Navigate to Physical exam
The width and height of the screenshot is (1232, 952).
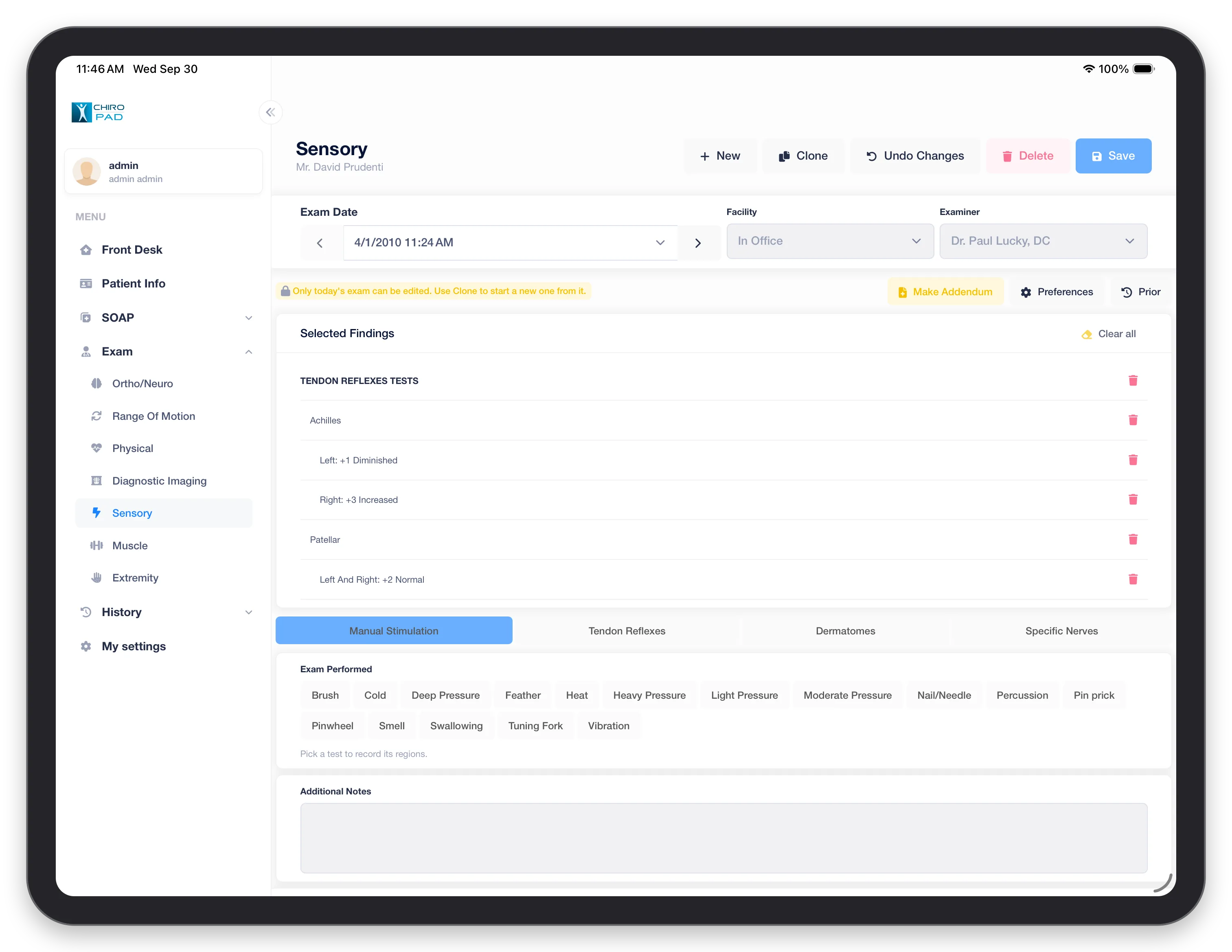(164, 448)
